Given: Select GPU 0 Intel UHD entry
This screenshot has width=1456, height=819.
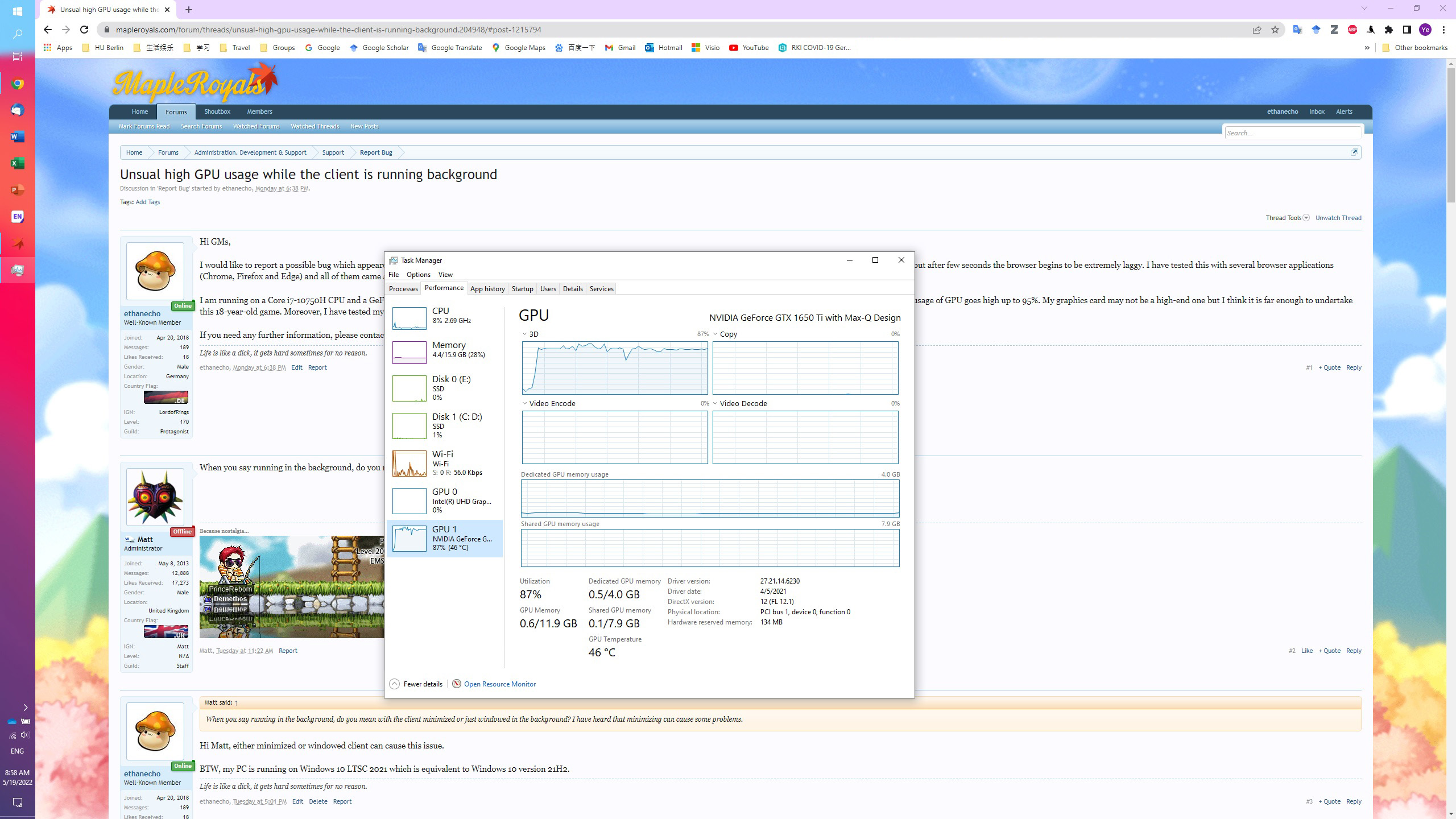Looking at the screenshot, I should click(445, 500).
